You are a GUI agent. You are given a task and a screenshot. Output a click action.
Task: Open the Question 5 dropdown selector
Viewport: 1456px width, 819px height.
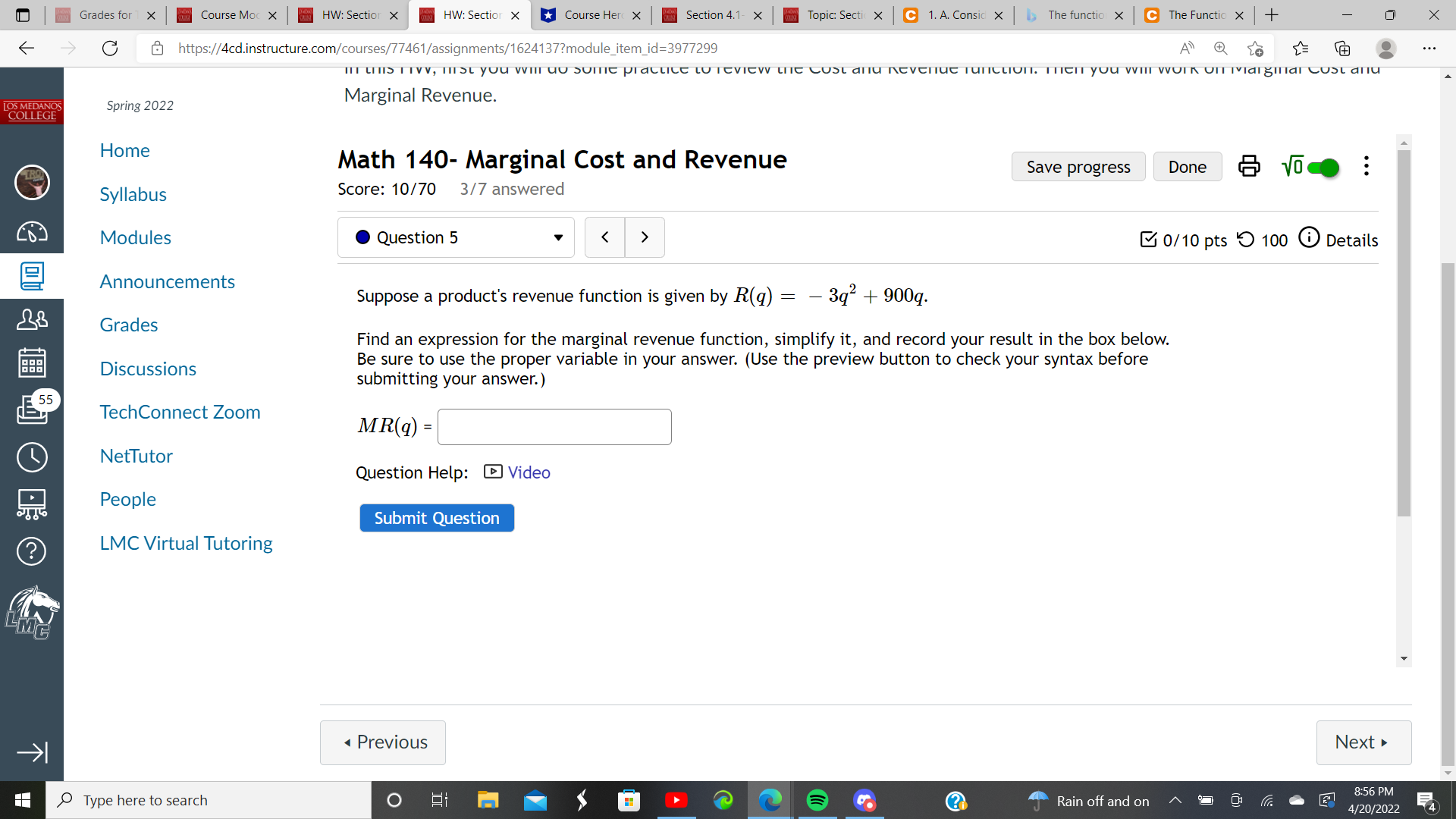[559, 237]
